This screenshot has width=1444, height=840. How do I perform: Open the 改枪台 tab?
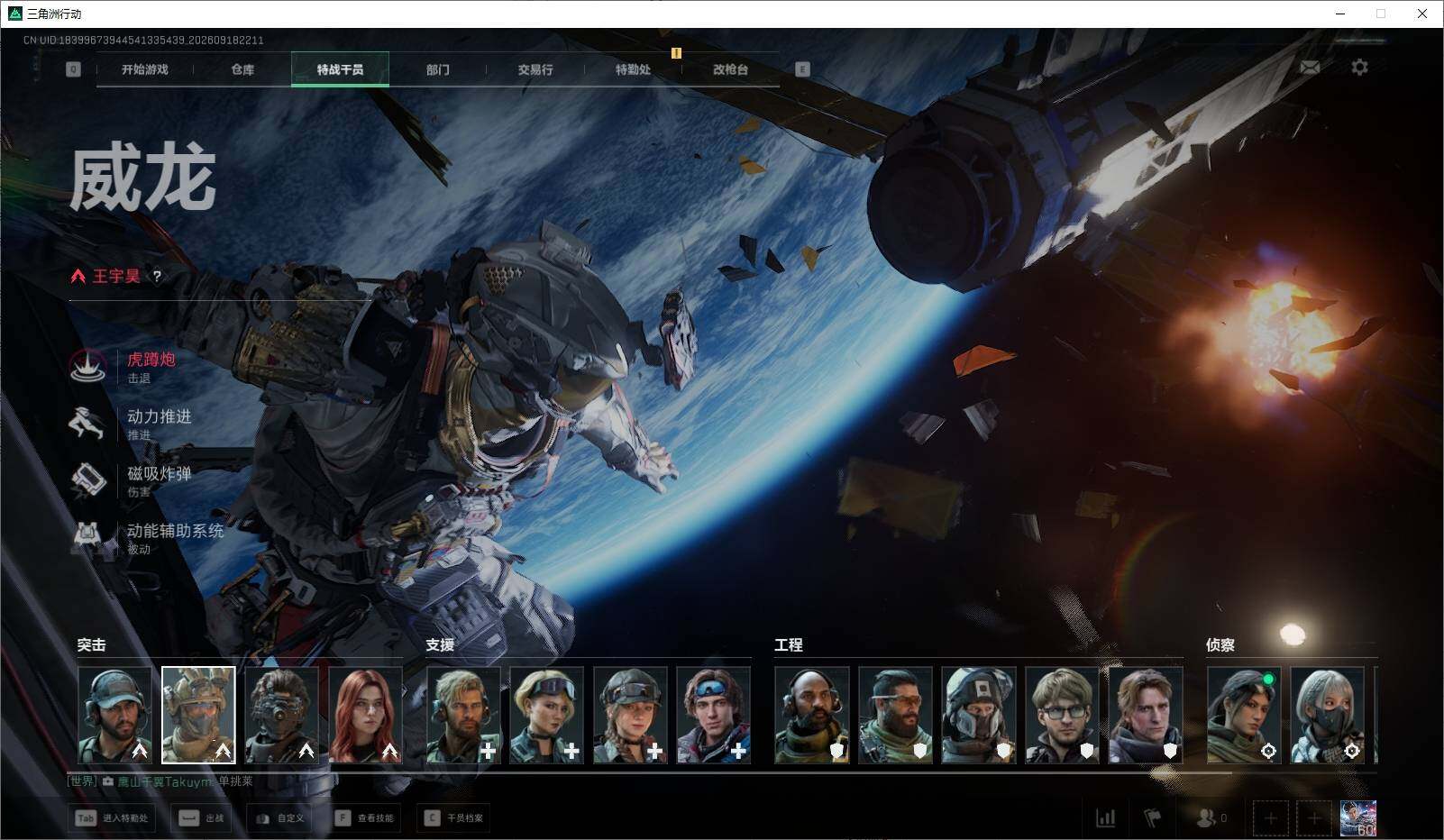pyautogui.click(x=730, y=69)
